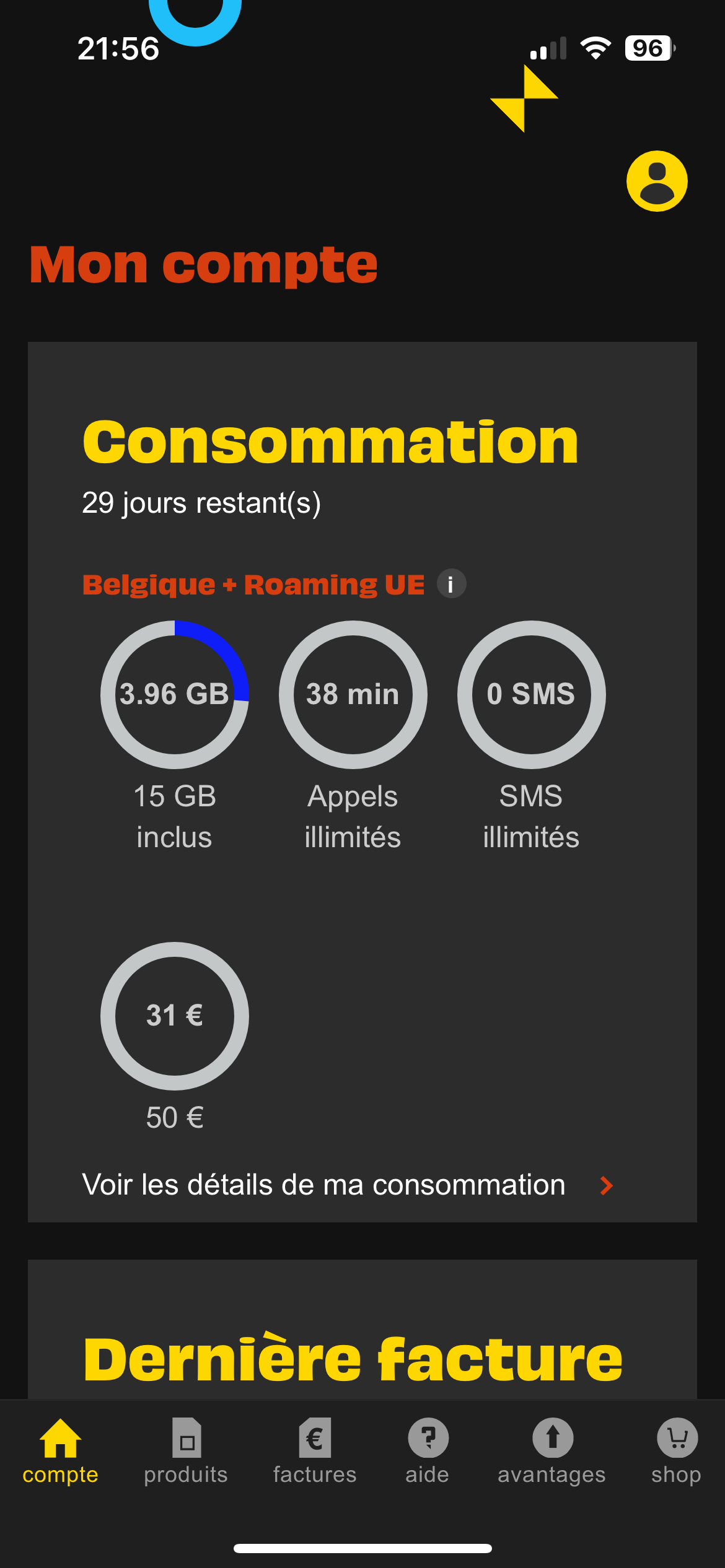Tap the info icon beside Roaming UE
This screenshot has height=1568, width=725.
pos(451,584)
